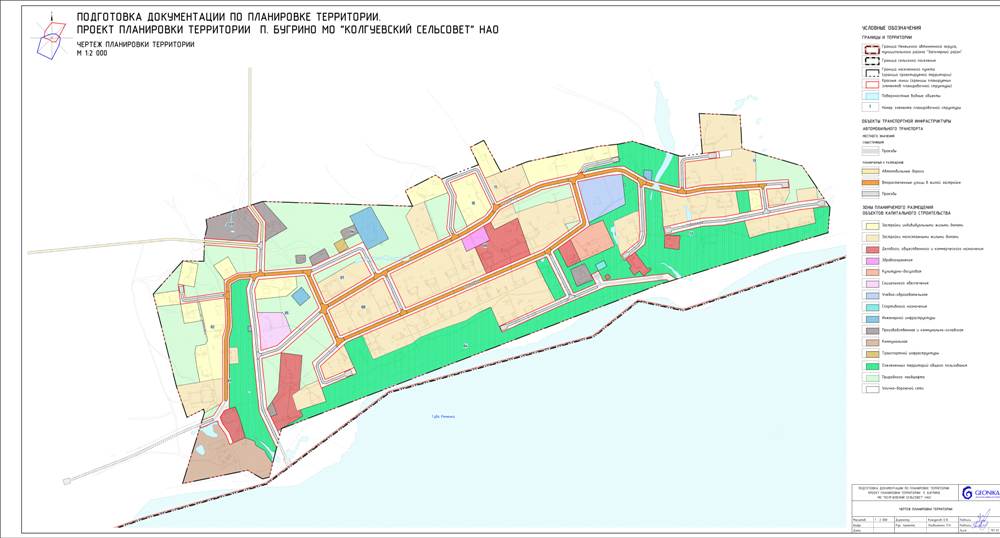Click the legend heading 'ОБЪЕКТЫ ТРАНСПОРТНОЙ ИНФРАСТРУКТУРЫ'
The height and width of the screenshot is (538, 1000).
click(906, 121)
